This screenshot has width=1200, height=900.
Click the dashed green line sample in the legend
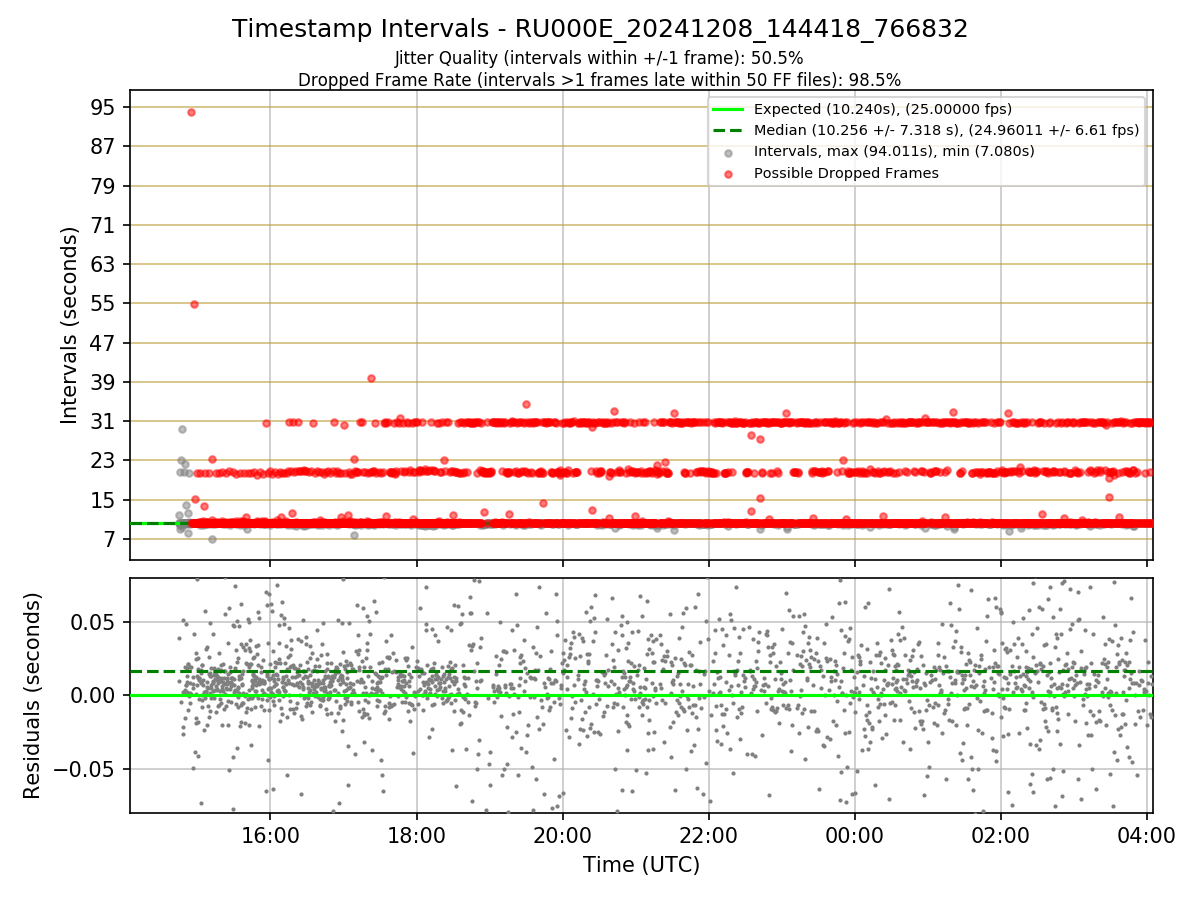click(x=728, y=130)
